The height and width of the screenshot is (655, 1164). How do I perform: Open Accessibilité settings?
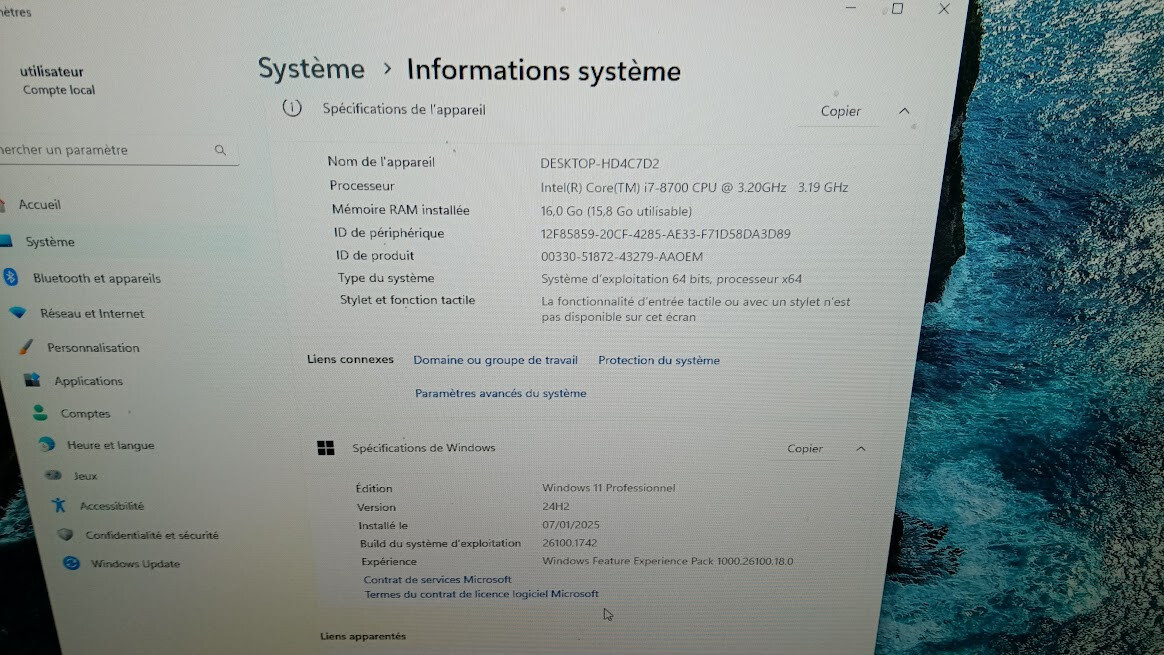click(x=112, y=506)
